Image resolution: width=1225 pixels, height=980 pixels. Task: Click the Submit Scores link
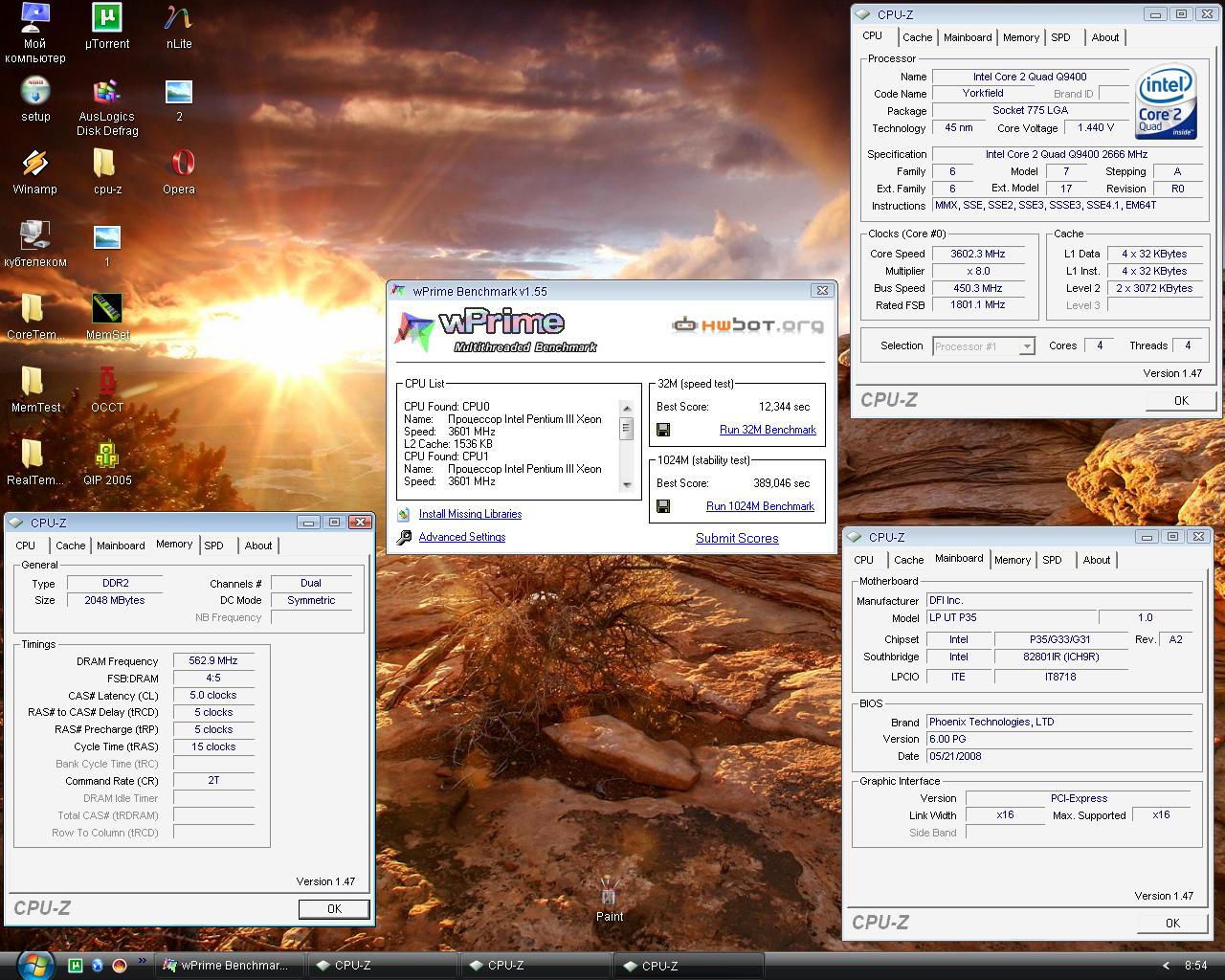(x=737, y=538)
